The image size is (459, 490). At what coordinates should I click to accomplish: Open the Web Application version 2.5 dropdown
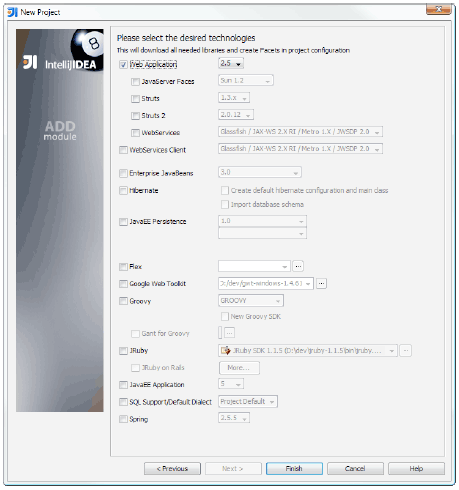click(x=231, y=63)
